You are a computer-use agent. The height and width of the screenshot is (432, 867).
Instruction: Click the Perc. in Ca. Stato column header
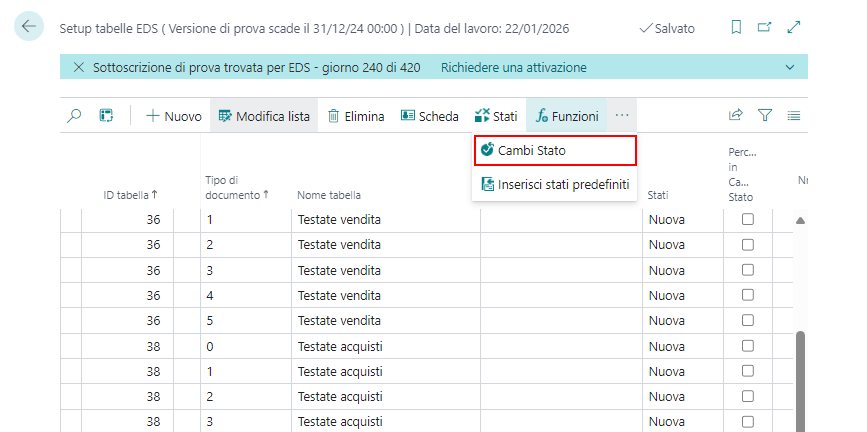tap(741, 174)
